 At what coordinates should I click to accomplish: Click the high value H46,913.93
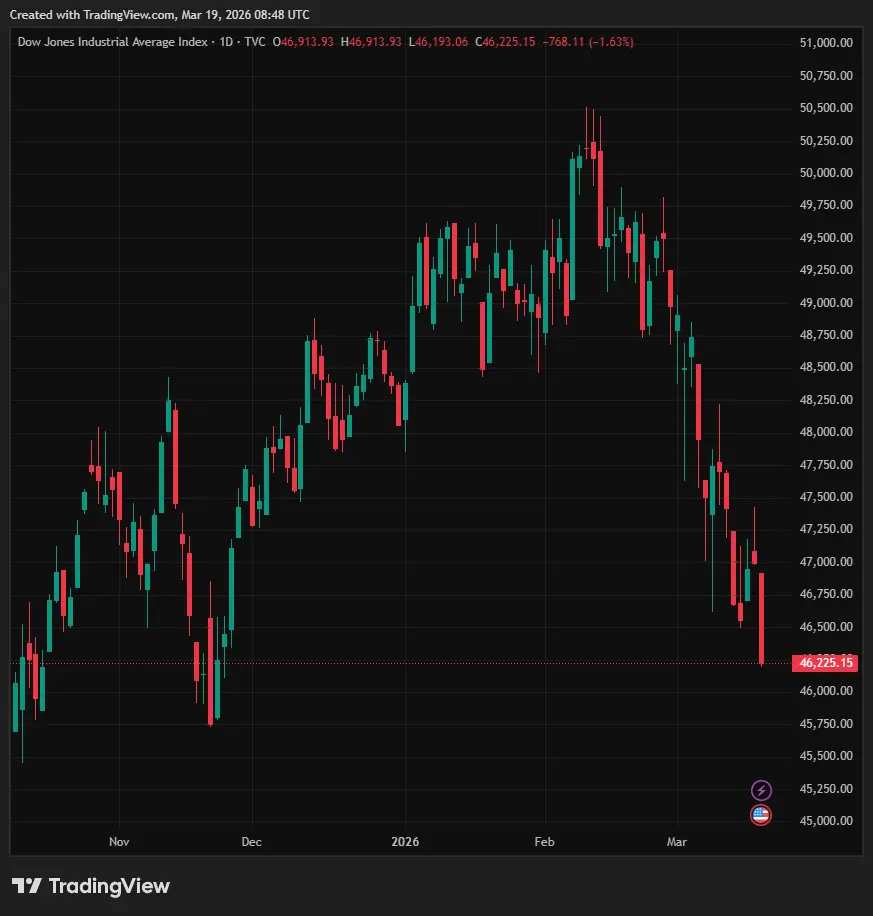[x=371, y=42]
